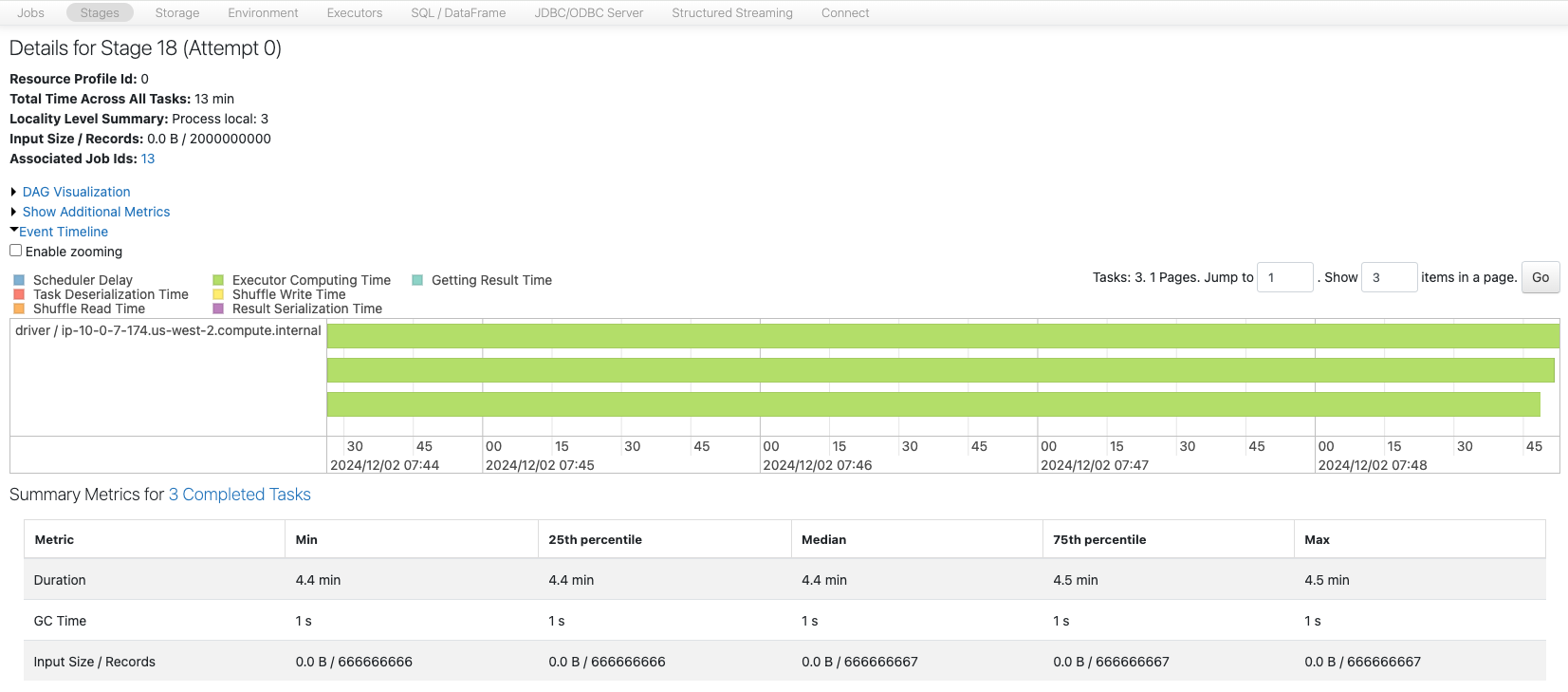Open the 3 Completed Tasks link

tap(240, 495)
